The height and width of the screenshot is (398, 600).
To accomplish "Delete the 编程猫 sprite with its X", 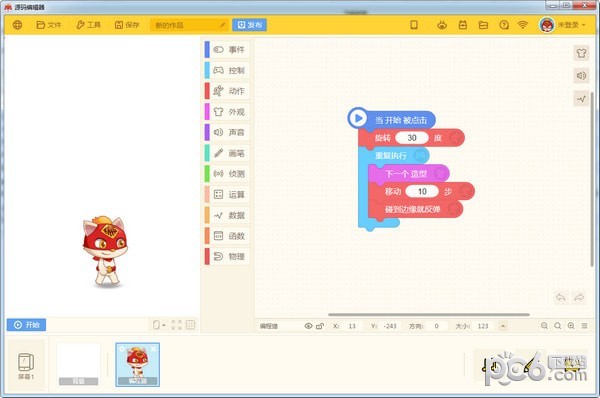I will 154,349.
